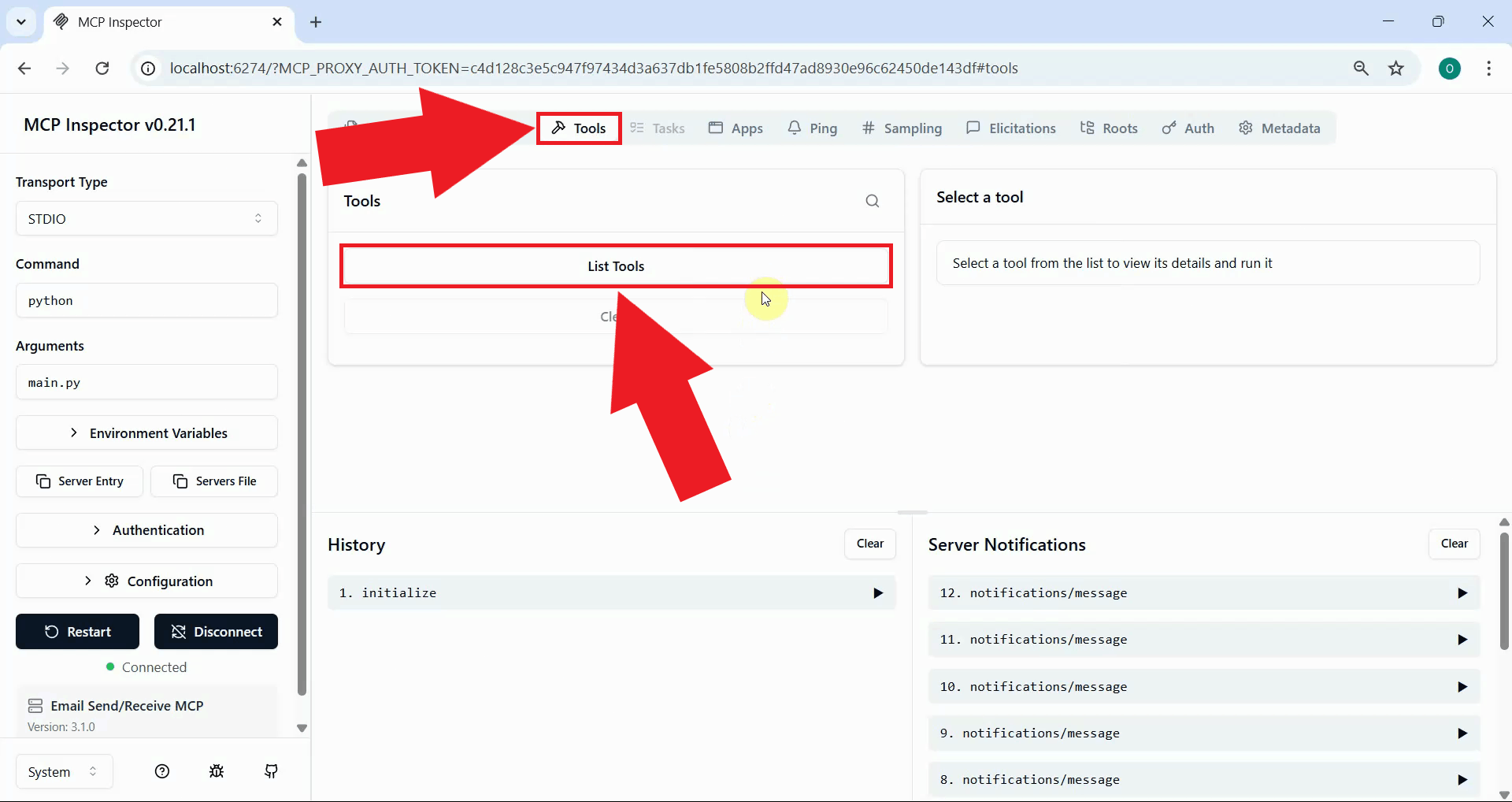Screen dimensions: 1512x802
Task: Expand the Environment Variables section
Action: point(146,433)
